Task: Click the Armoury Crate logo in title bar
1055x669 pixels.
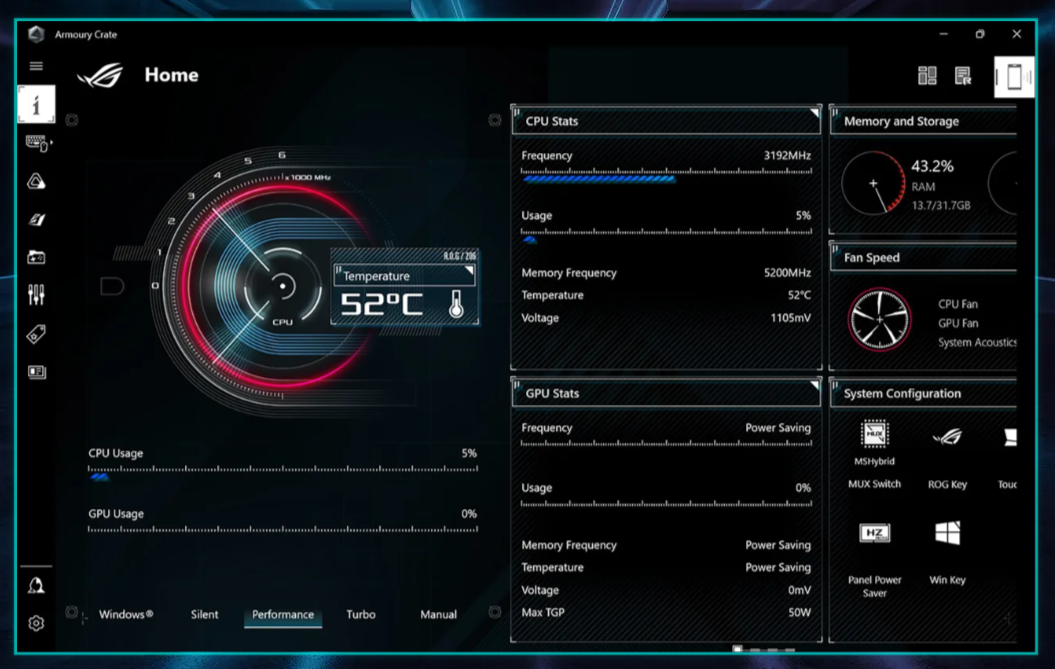Action: [36, 34]
